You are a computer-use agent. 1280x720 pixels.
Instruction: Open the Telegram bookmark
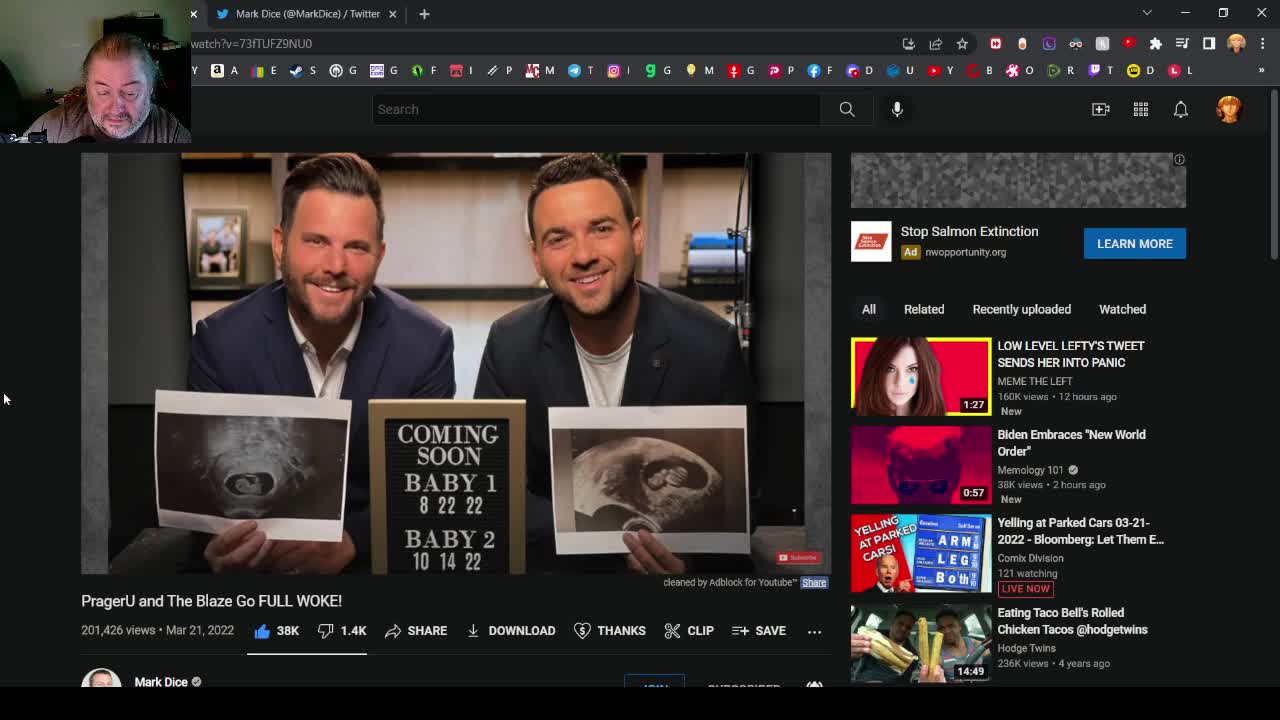tap(580, 71)
